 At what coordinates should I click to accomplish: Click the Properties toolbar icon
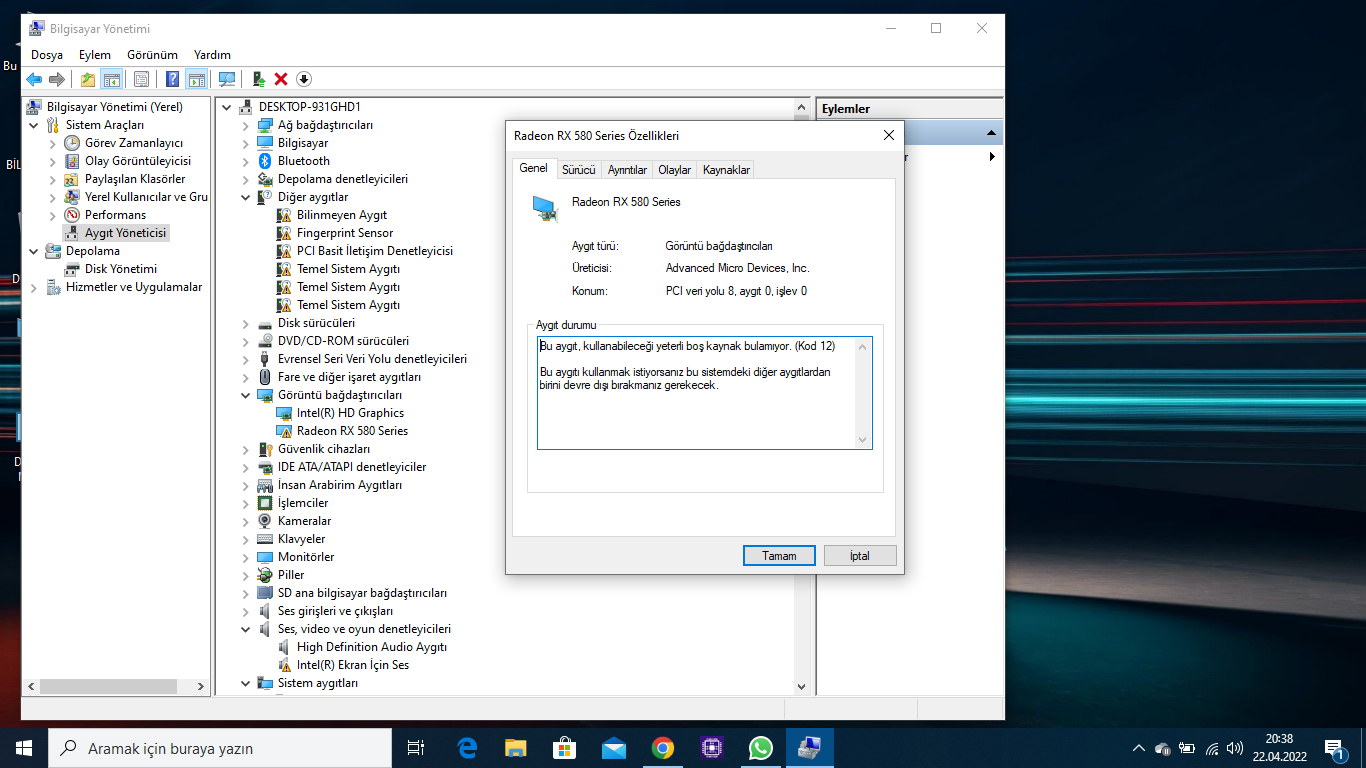pos(141,79)
